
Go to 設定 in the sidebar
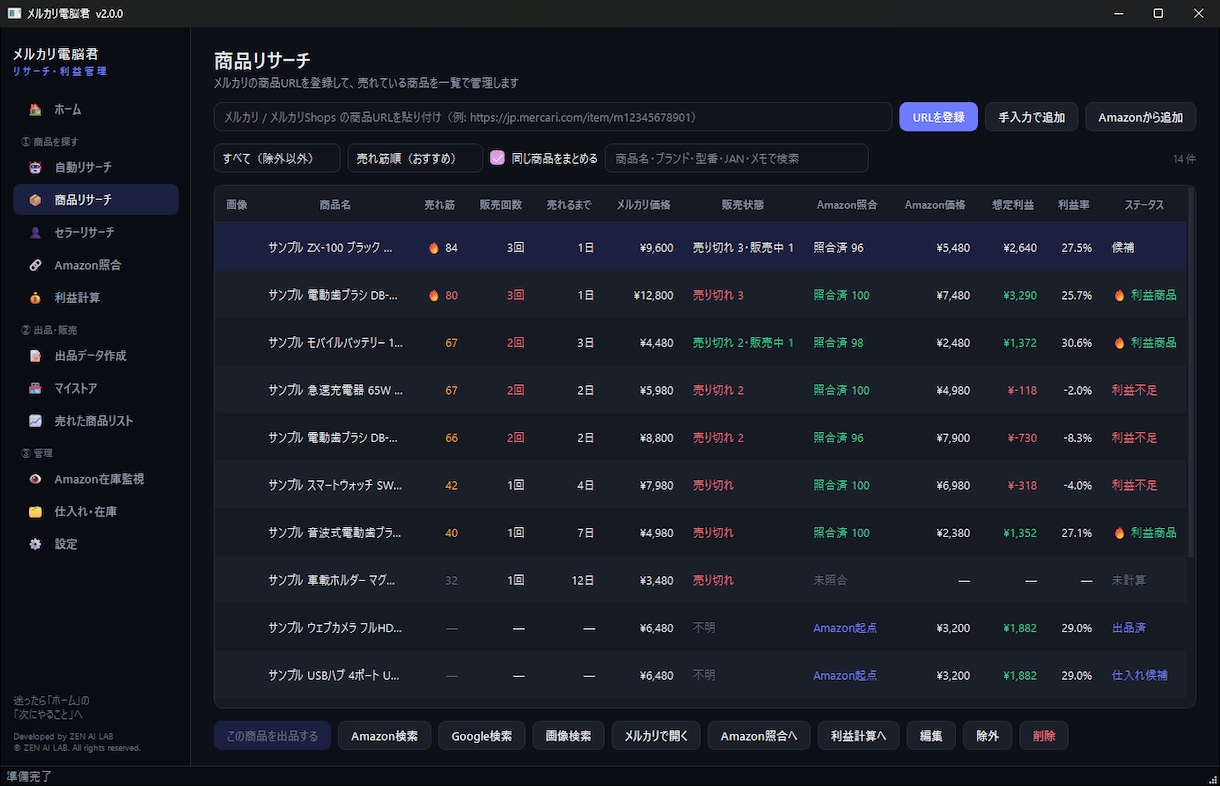96,544
